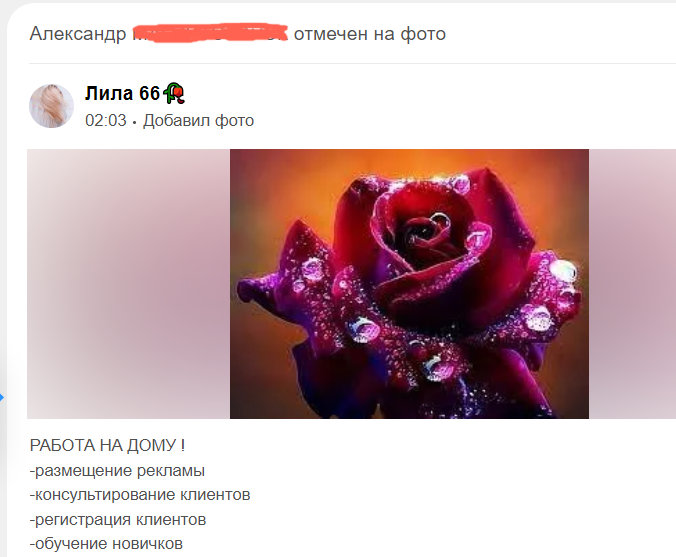Click the red-scribbled surname in the header
Viewport: 676px width, 557px height.
point(210,32)
